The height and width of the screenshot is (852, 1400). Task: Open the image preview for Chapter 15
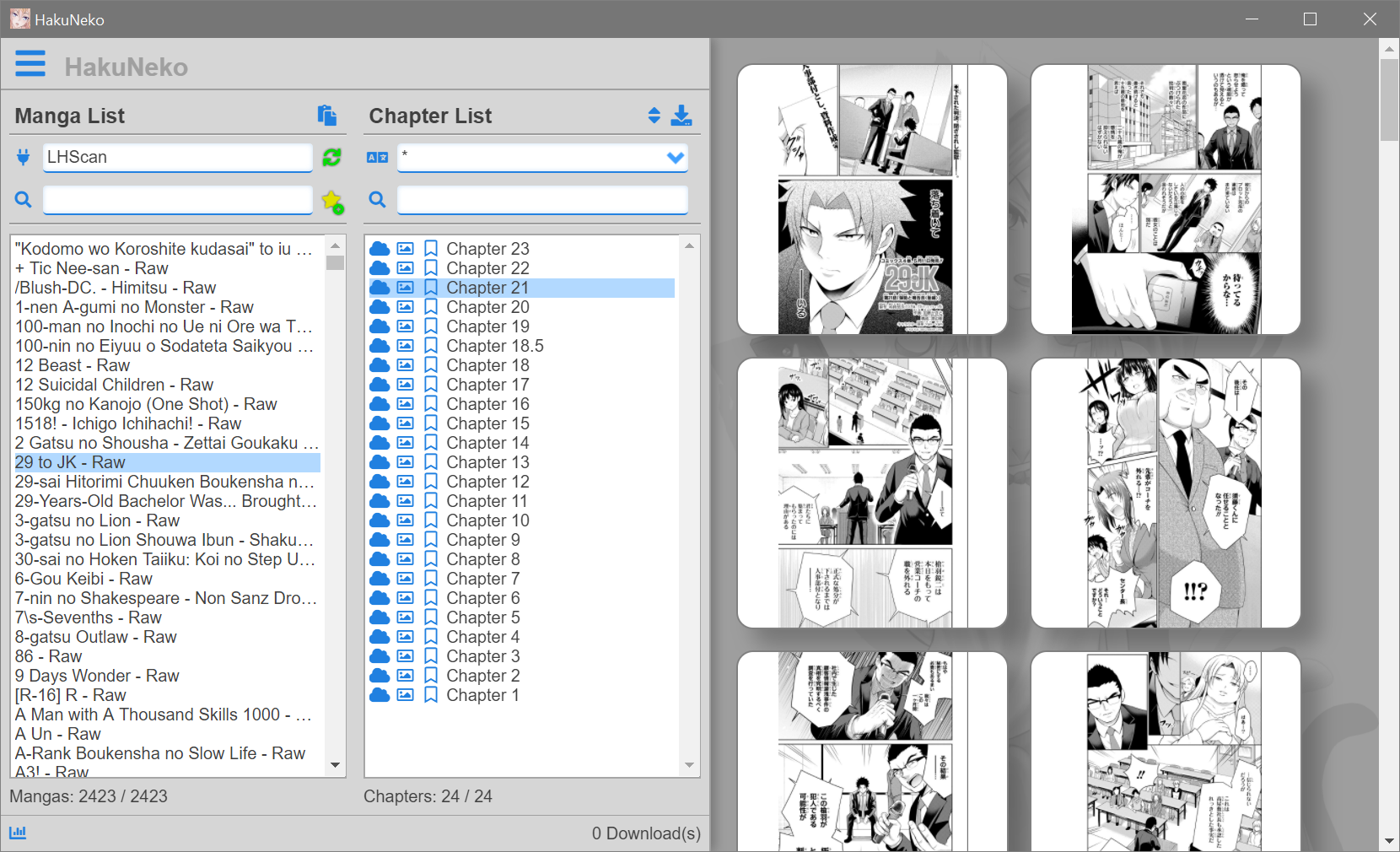[406, 423]
